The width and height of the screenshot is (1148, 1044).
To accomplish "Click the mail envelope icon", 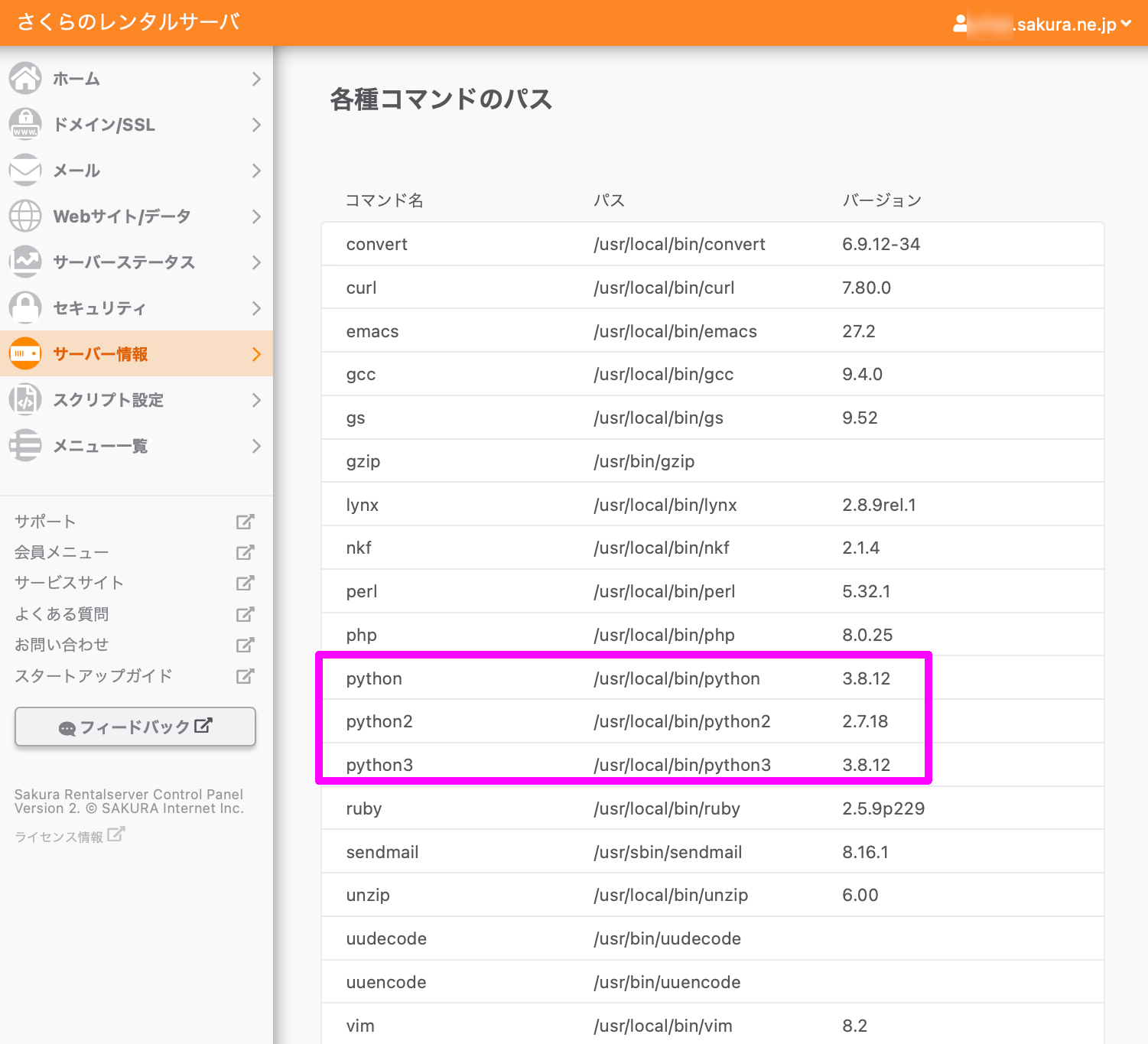I will point(25,170).
